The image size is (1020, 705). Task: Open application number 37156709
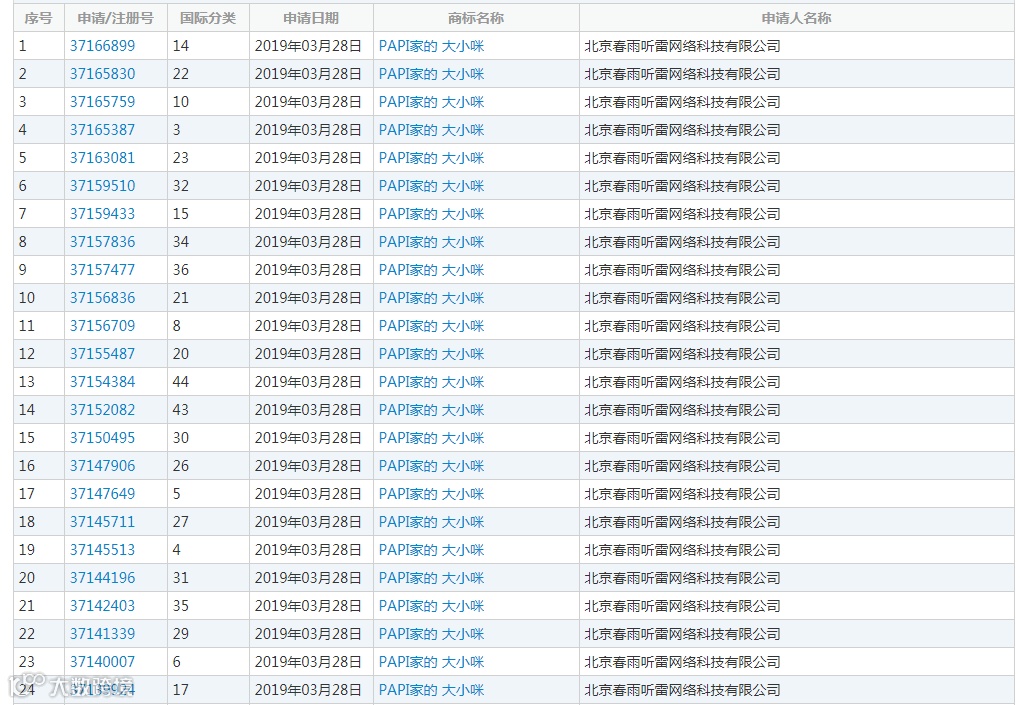[x=103, y=326]
